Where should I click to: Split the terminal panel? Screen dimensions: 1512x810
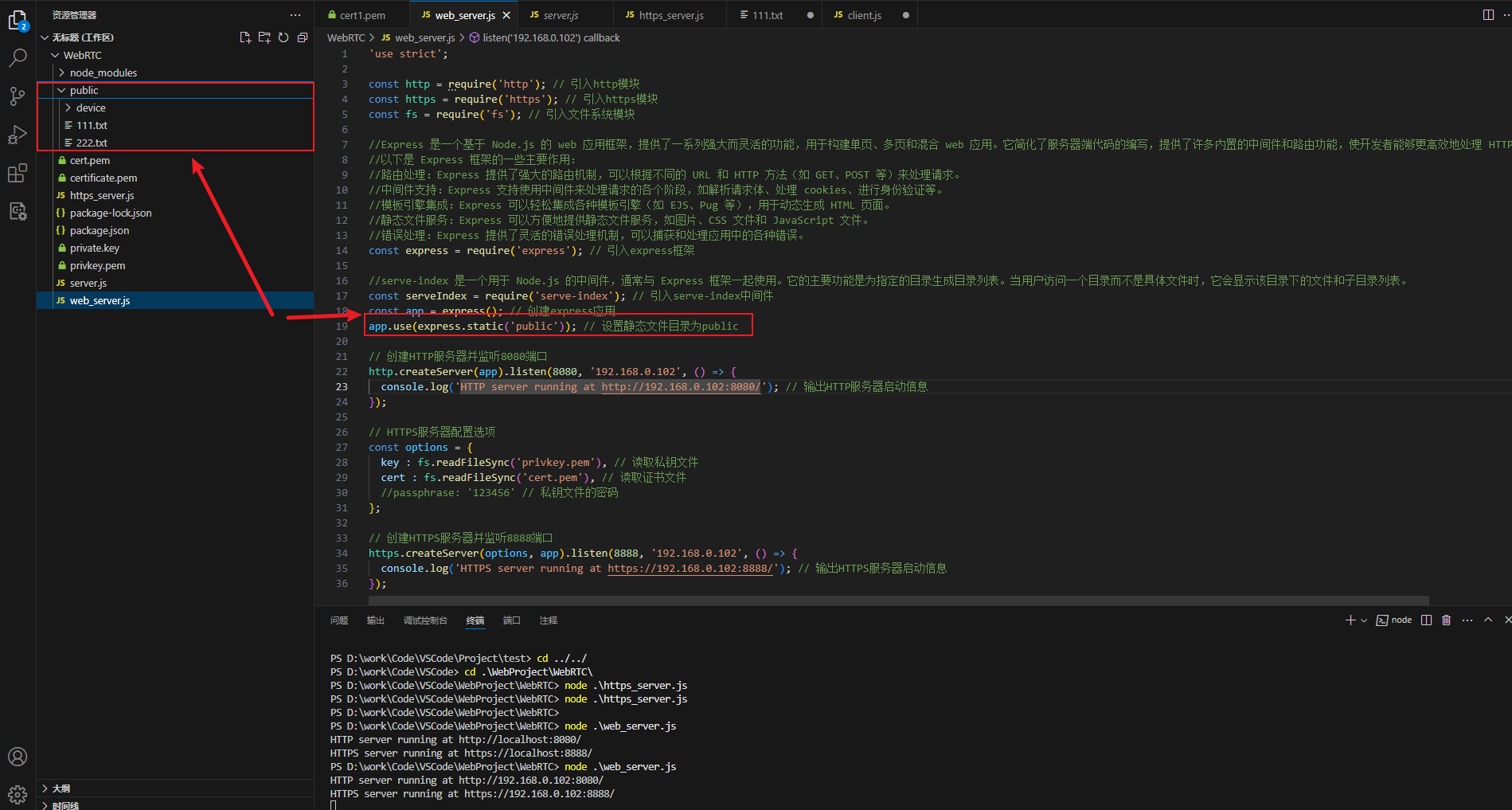pyautogui.click(x=1426, y=620)
